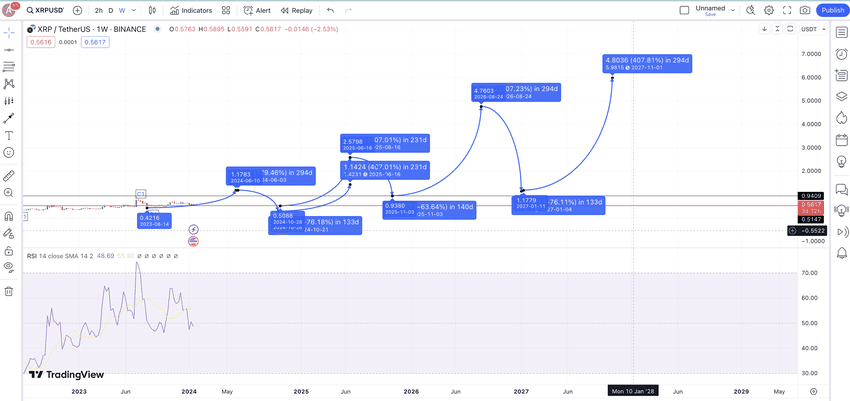
Task: Switch to the D daily timeframe
Action: tap(111, 10)
